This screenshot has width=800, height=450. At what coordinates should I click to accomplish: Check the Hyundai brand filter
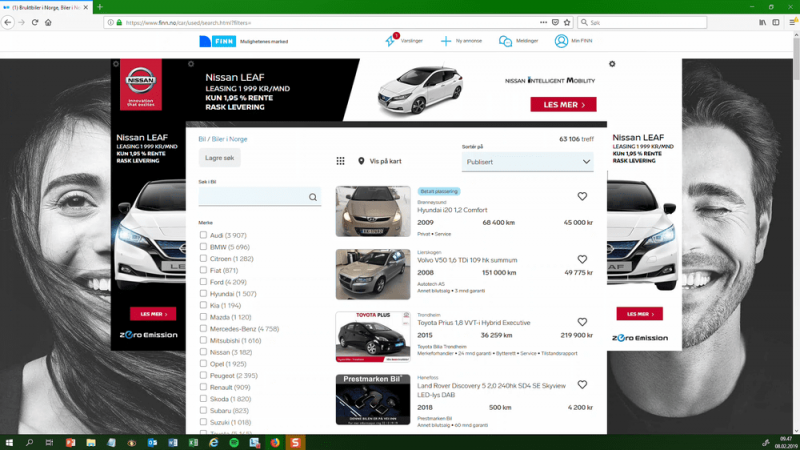203,293
